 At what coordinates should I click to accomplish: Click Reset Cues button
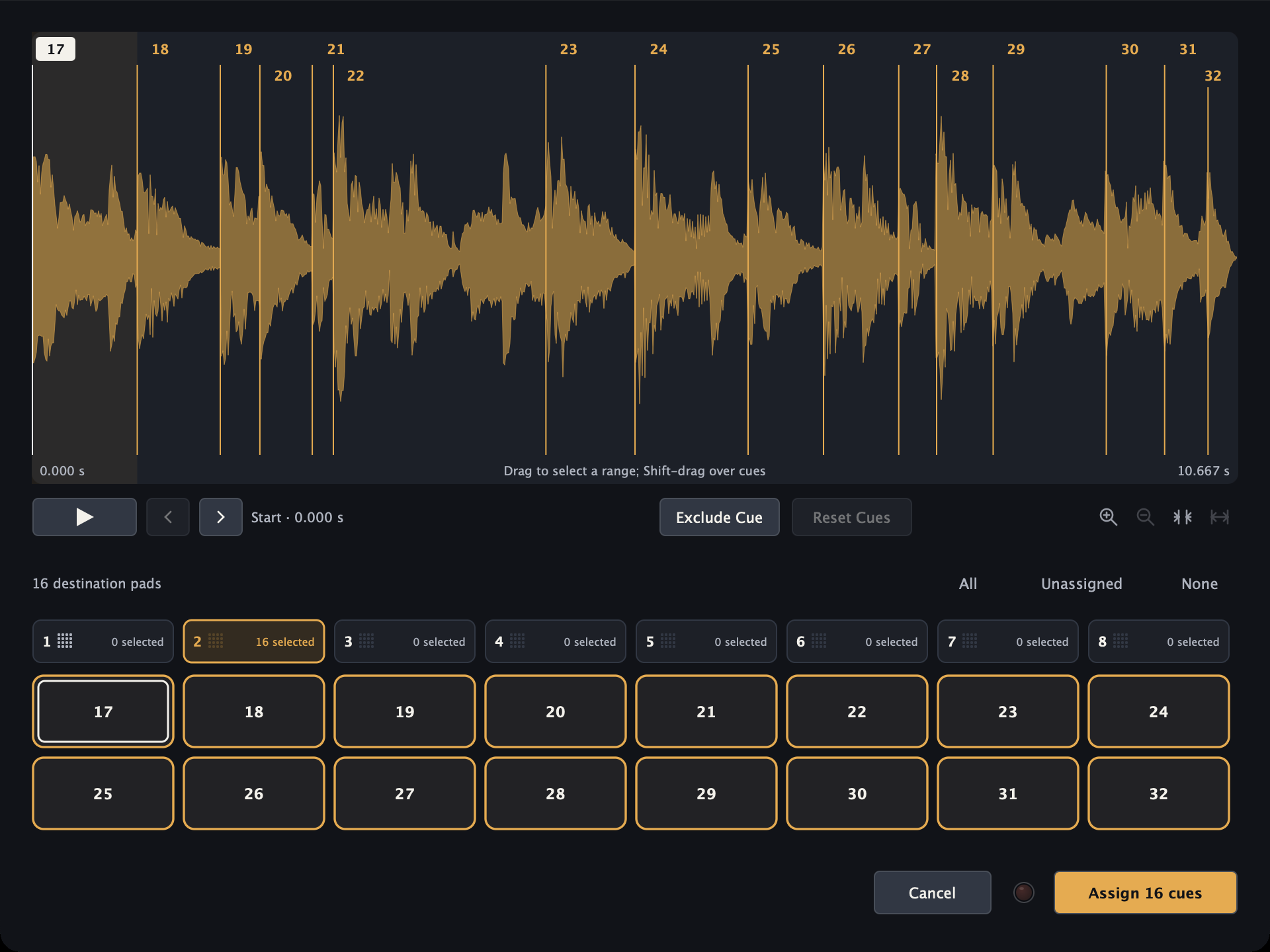(x=852, y=517)
